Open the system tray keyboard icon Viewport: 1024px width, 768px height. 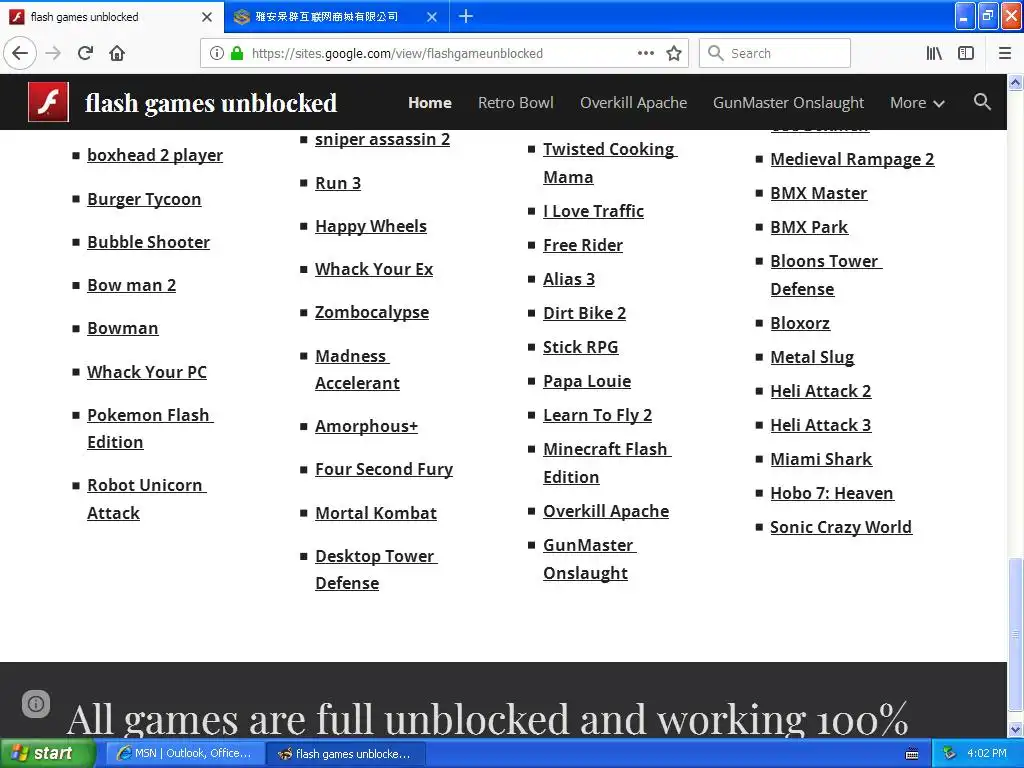click(x=912, y=754)
